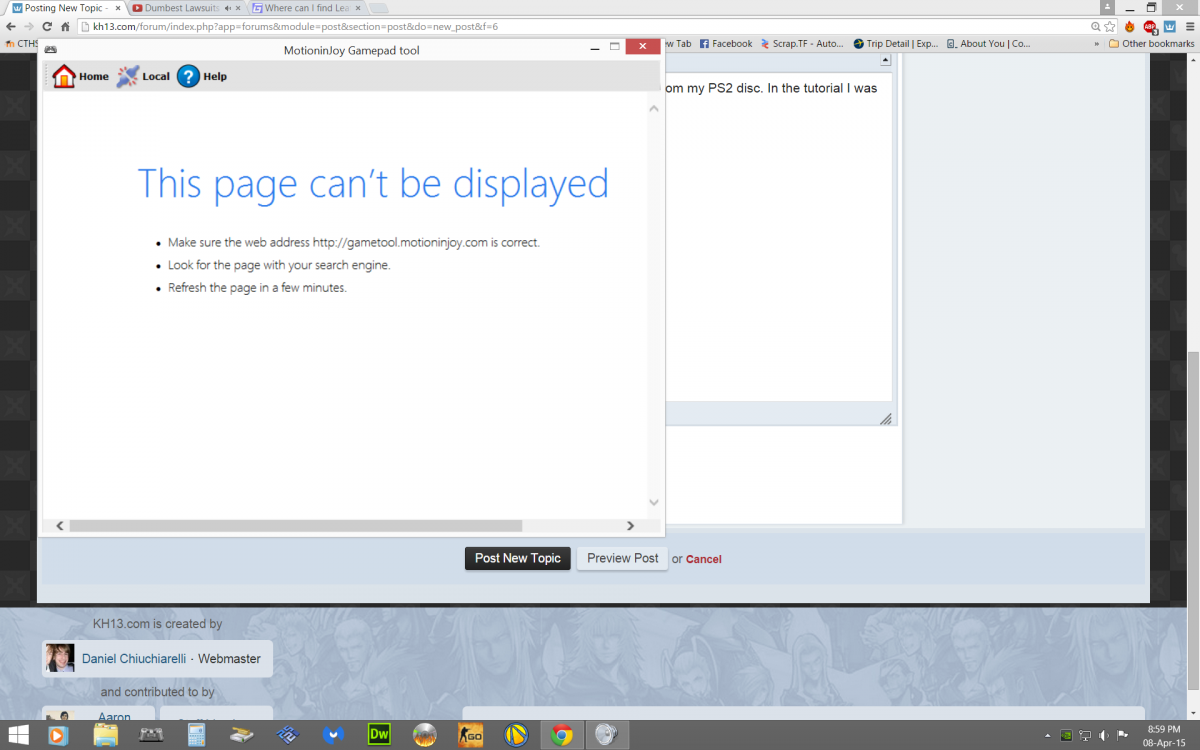This screenshot has width=1200, height=750.
Task: Reload the page in Chrome
Action: 46,26
